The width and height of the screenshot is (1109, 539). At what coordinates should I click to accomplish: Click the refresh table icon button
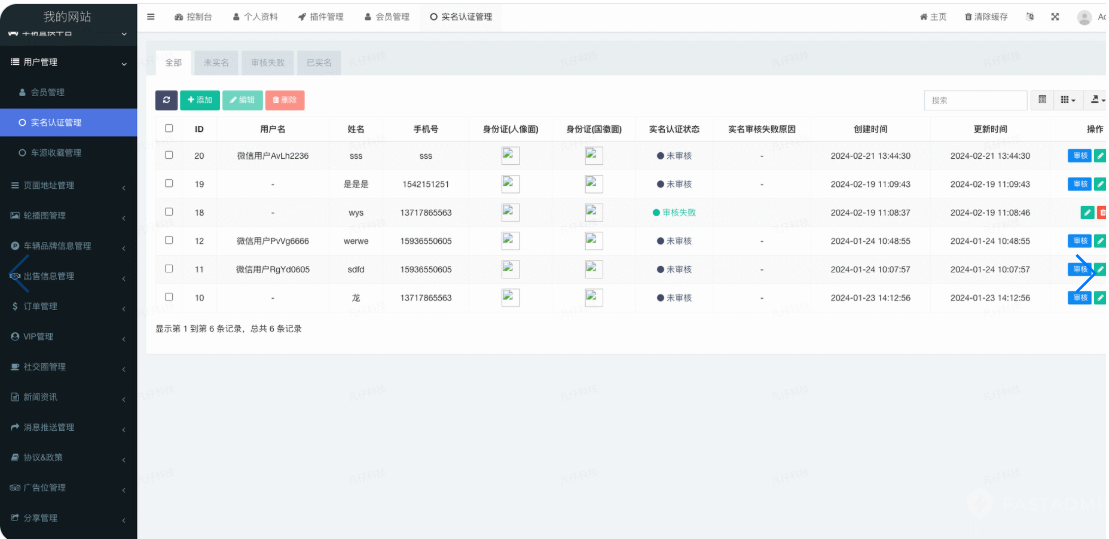coord(166,100)
